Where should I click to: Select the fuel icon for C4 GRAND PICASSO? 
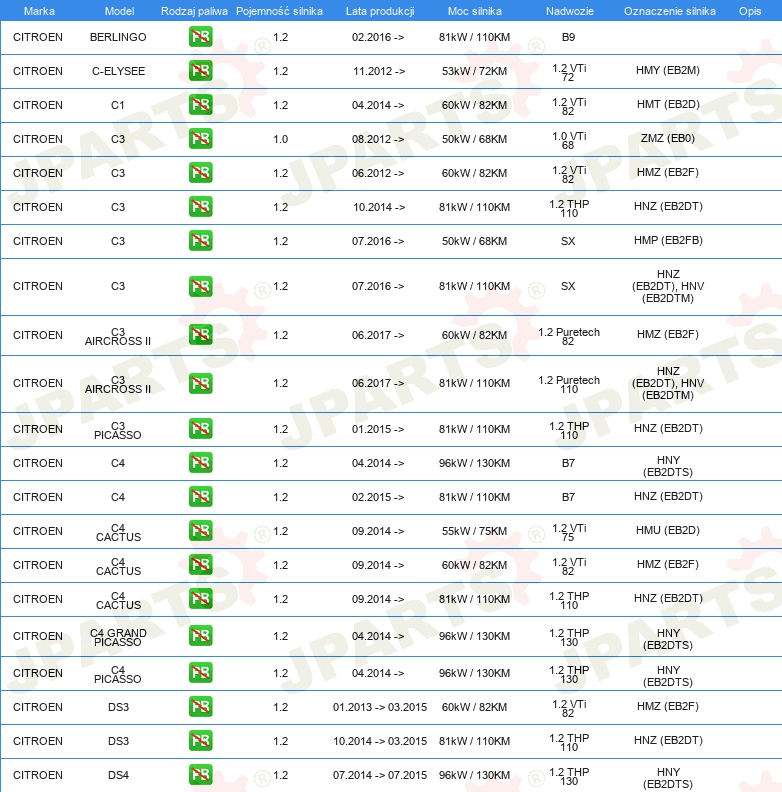click(200, 636)
